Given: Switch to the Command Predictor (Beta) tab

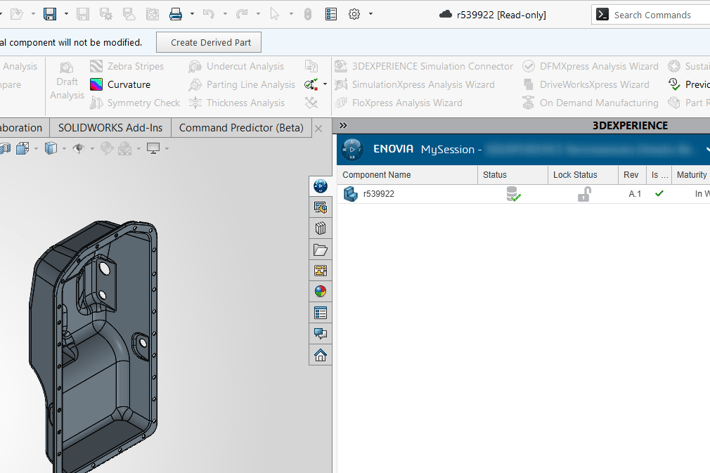Looking at the screenshot, I should (241, 128).
